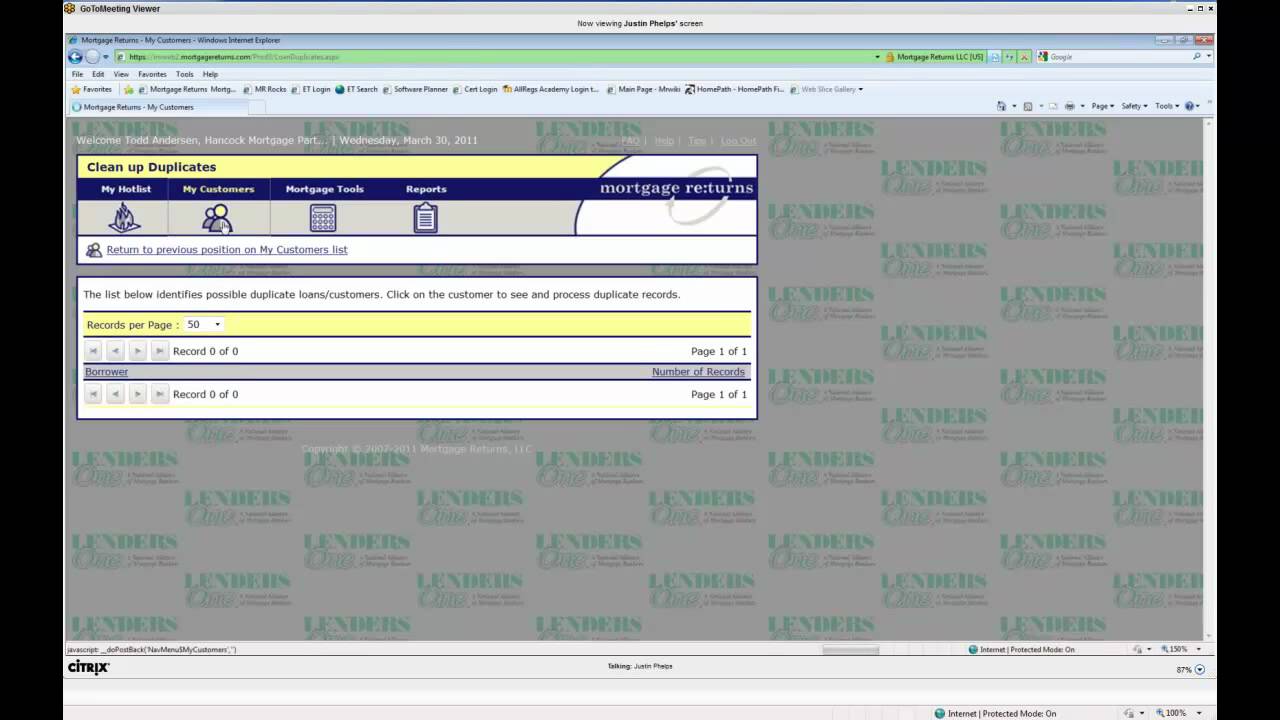This screenshot has height=720, width=1280.
Task: Open the IE Safety dropdown menu
Action: click(1134, 106)
